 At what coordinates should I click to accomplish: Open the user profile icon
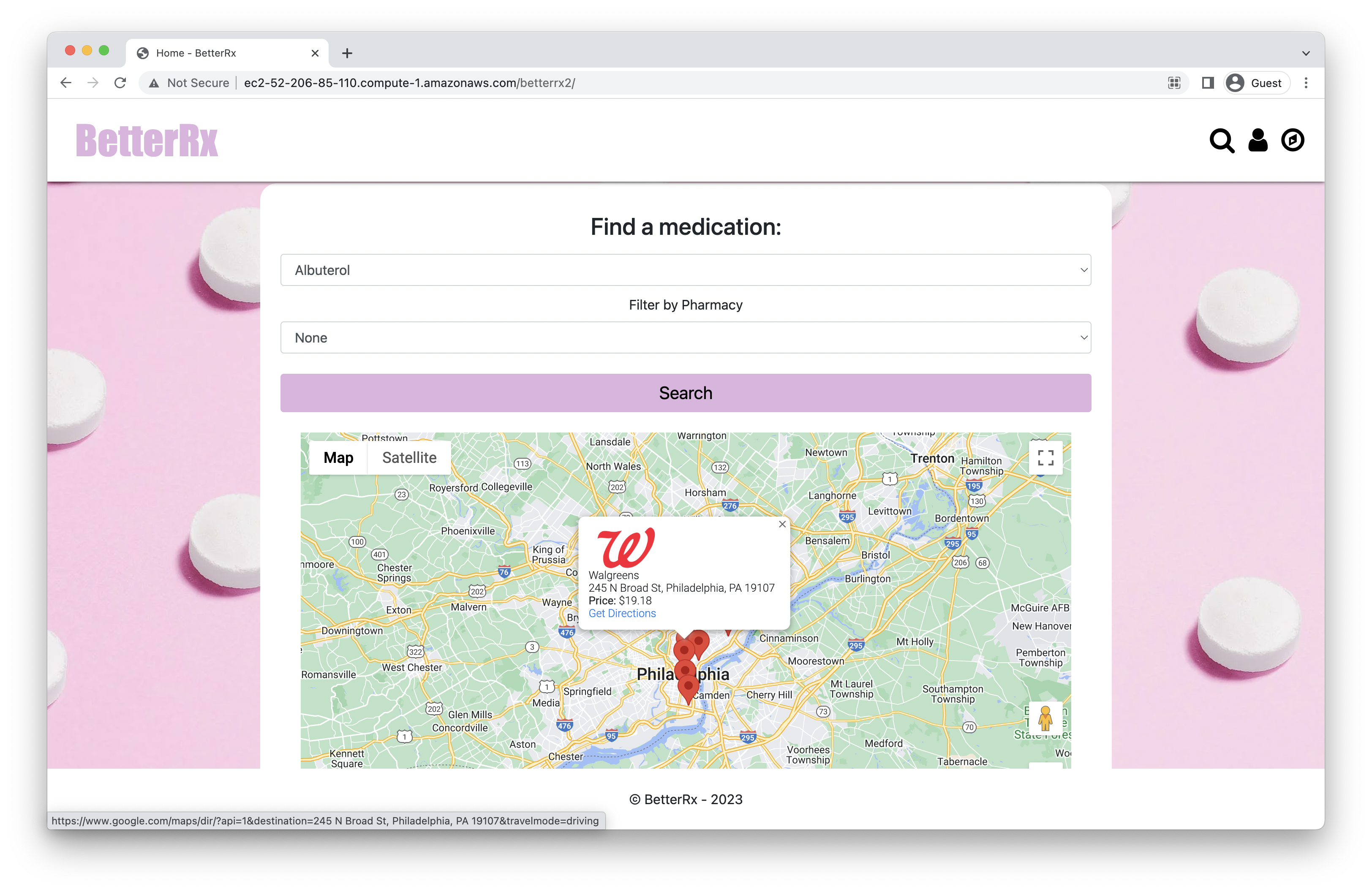[x=1257, y=140]
